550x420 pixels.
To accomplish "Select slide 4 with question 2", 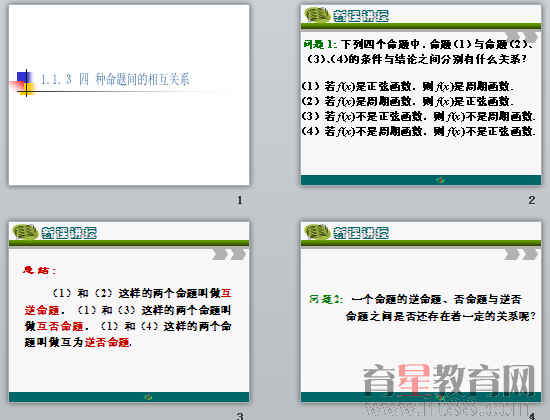I will [x=421, y=312].
